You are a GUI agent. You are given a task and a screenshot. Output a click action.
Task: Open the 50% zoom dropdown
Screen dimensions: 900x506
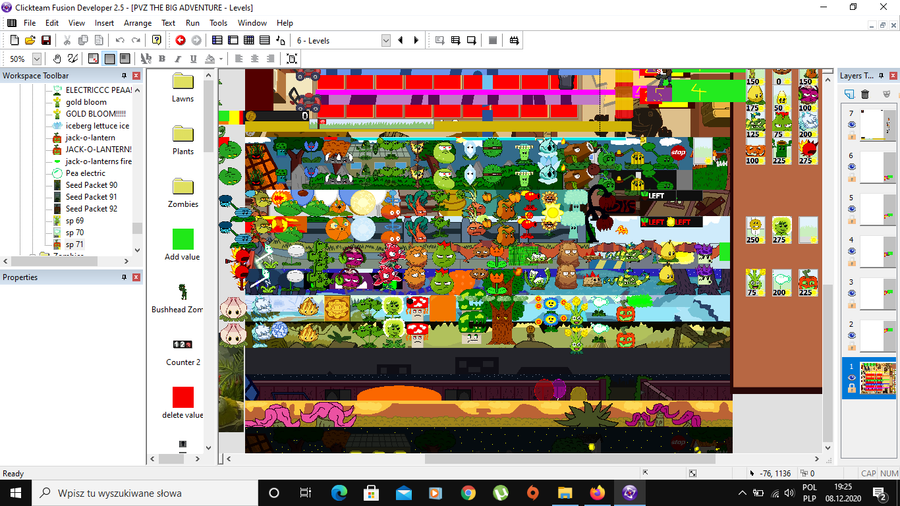(37, 59)
